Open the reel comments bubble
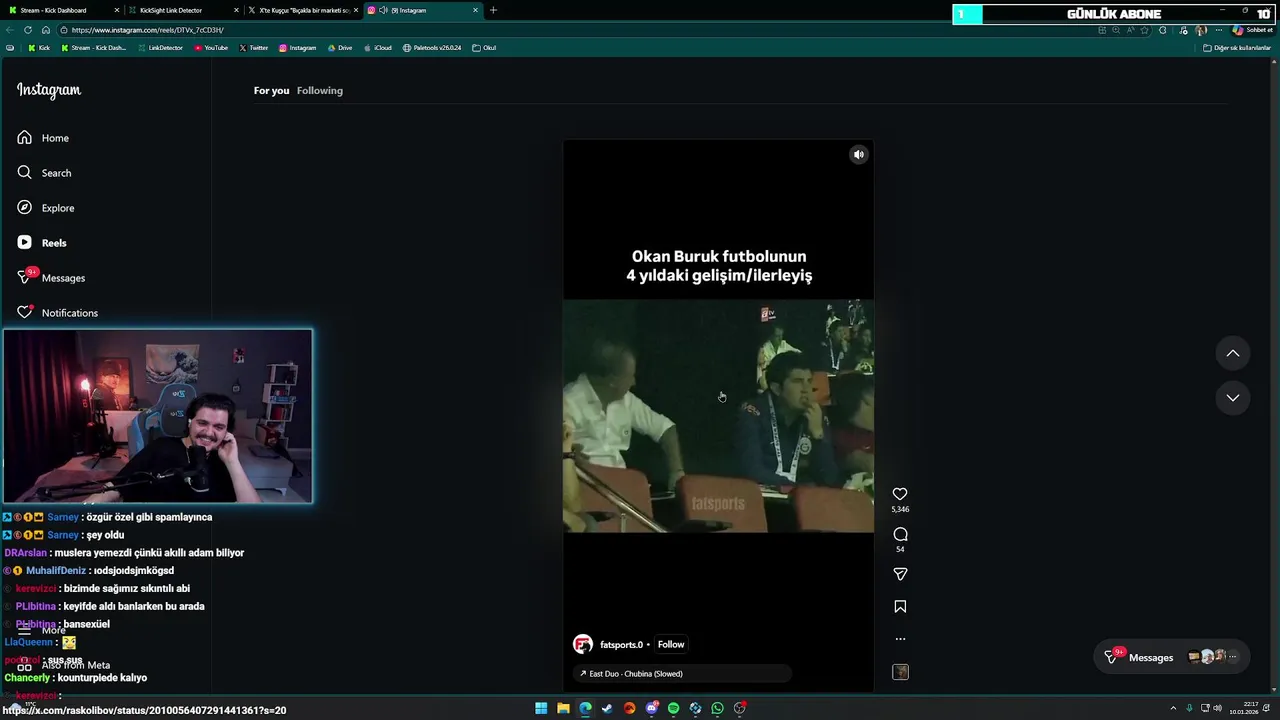Viewport: 1280px width, 720px height. point(900,534)
